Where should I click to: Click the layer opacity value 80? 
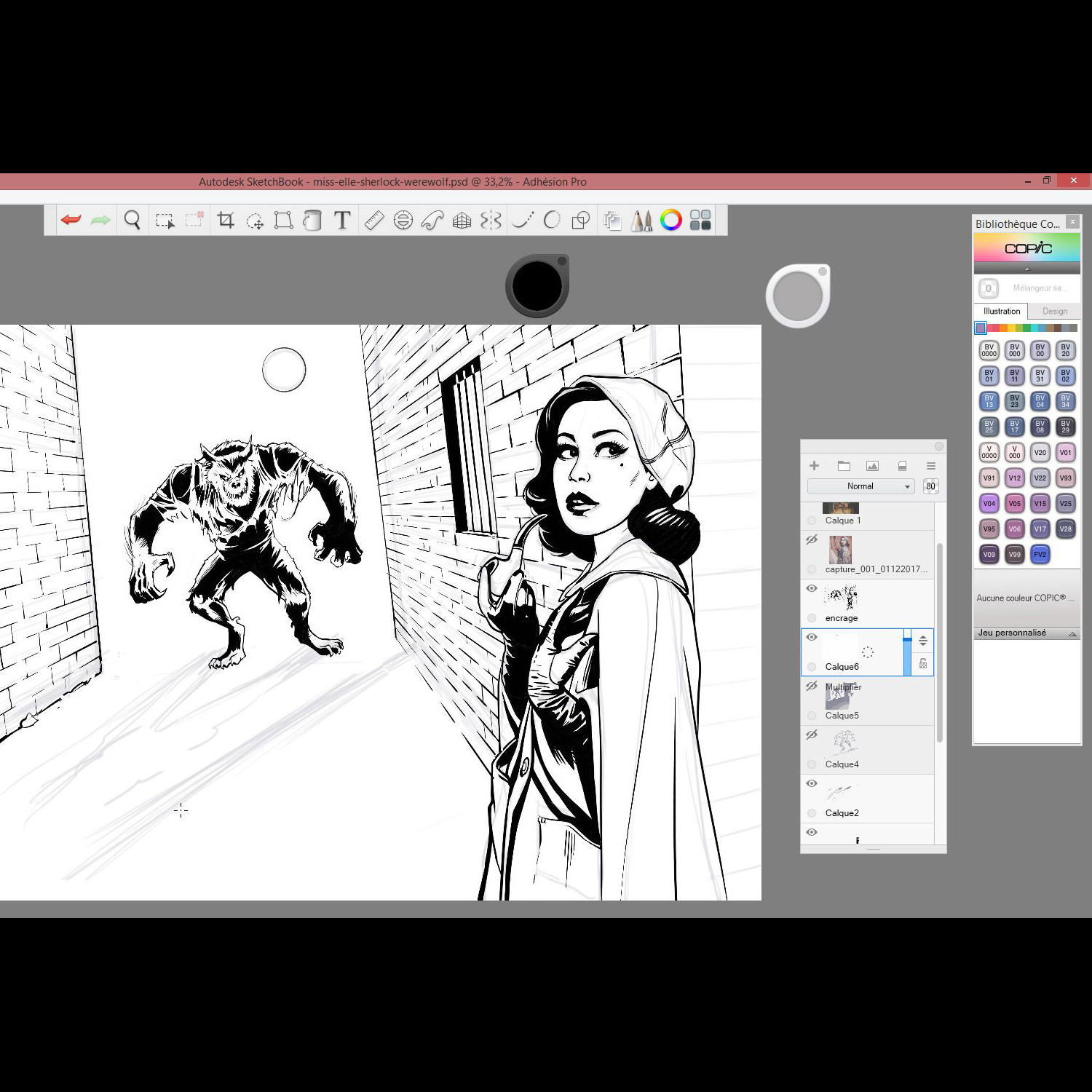tap(930, 486)
